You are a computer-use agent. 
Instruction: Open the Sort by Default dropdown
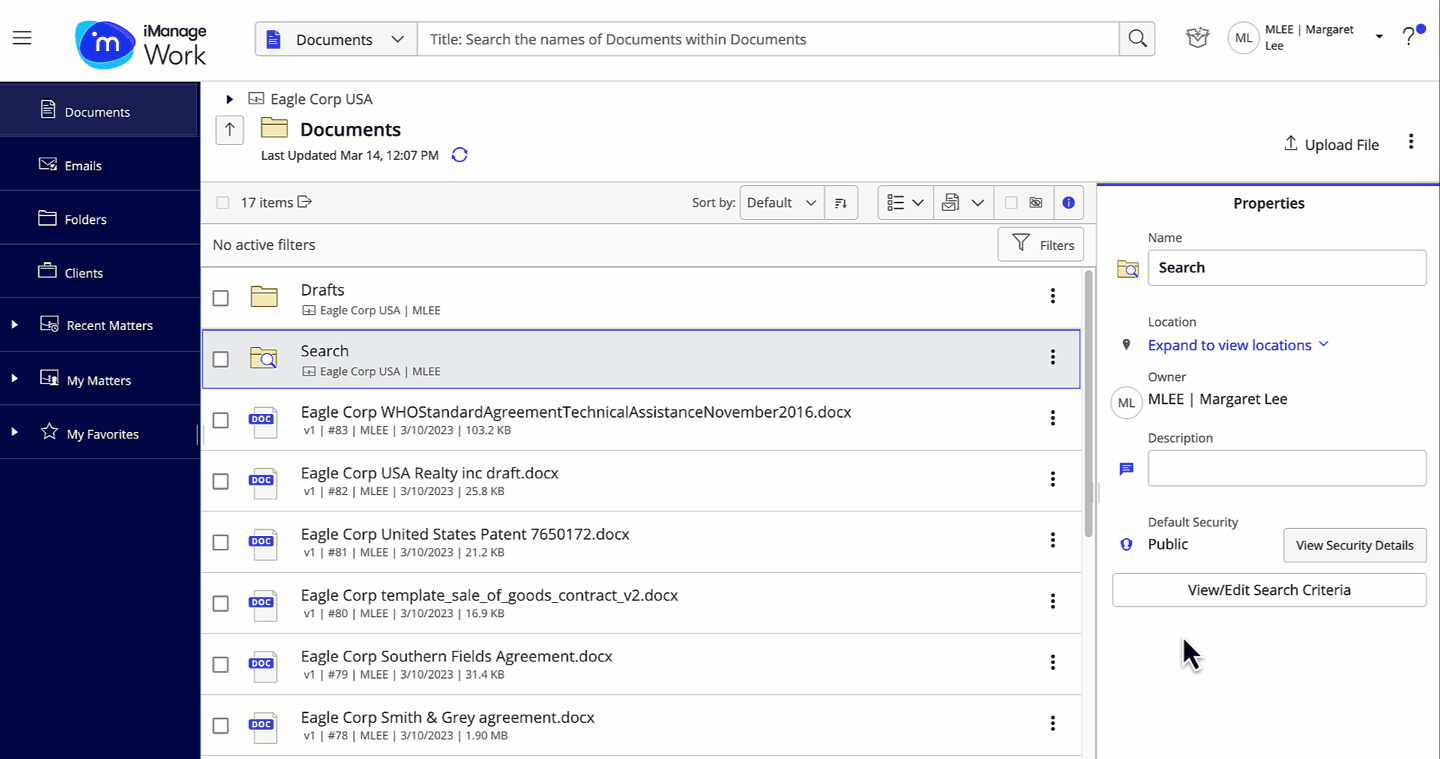pos(781,202)
